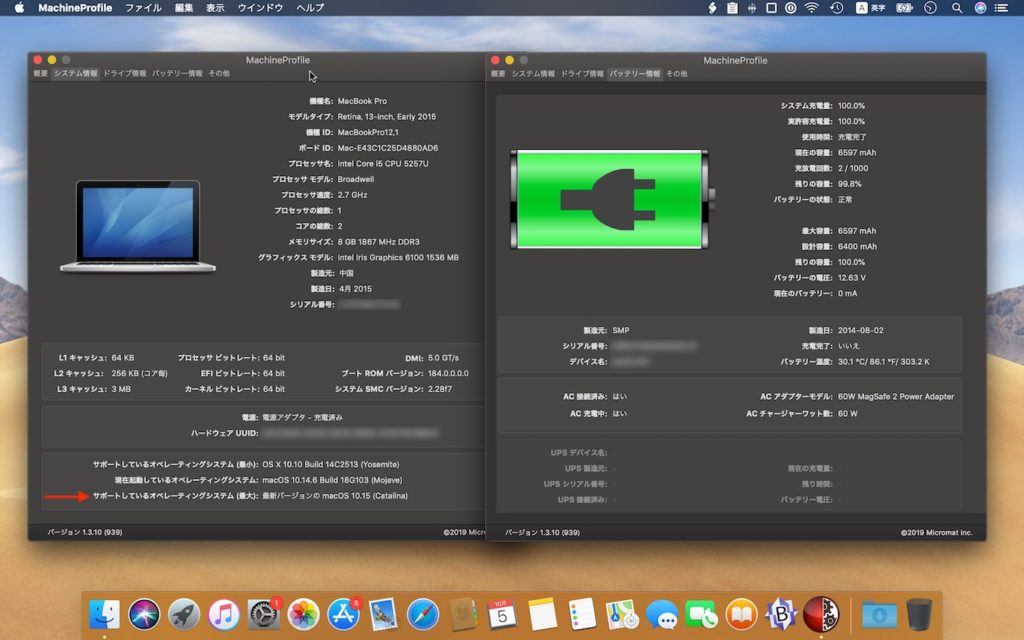The height and width of the screenshot is (640, 1024).
Task: Open 編集 menu
Action: tap(184, 8)
